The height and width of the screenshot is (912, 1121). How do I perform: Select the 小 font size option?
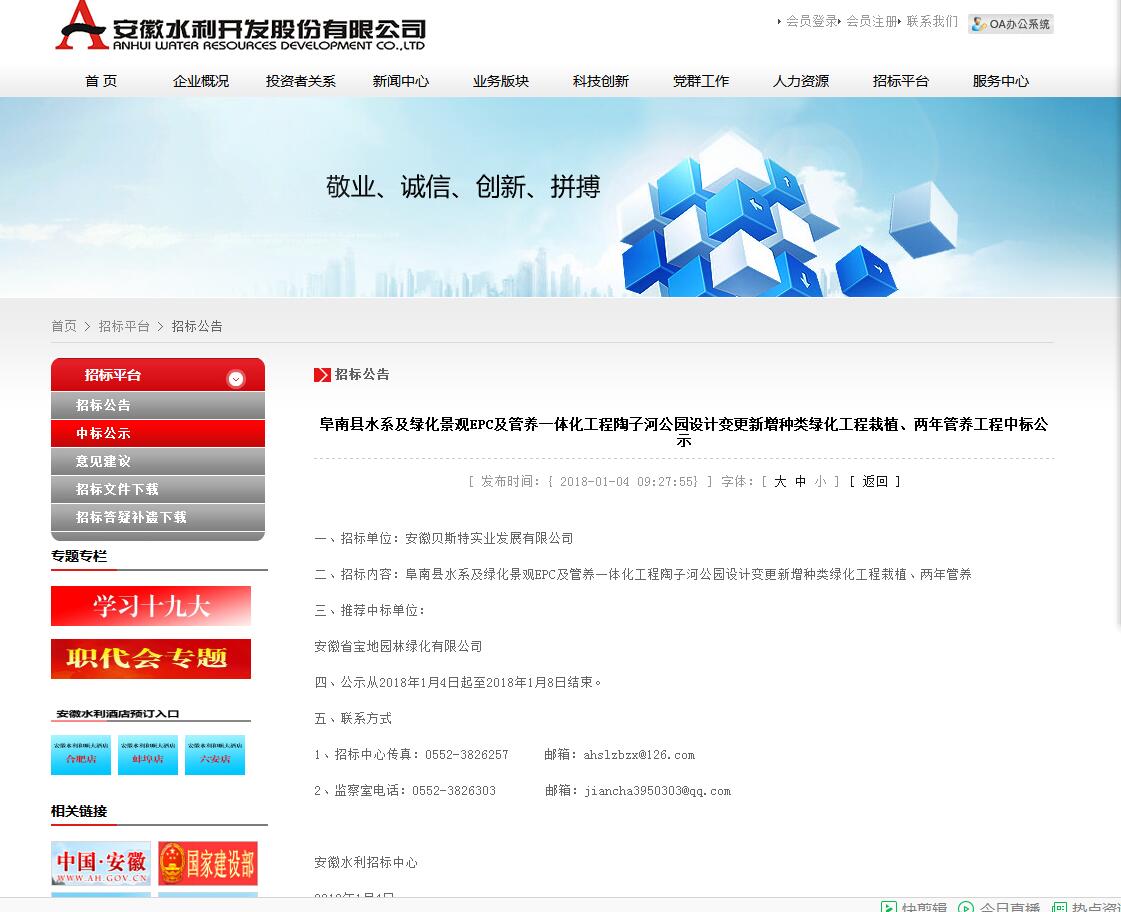pos(820,482)
